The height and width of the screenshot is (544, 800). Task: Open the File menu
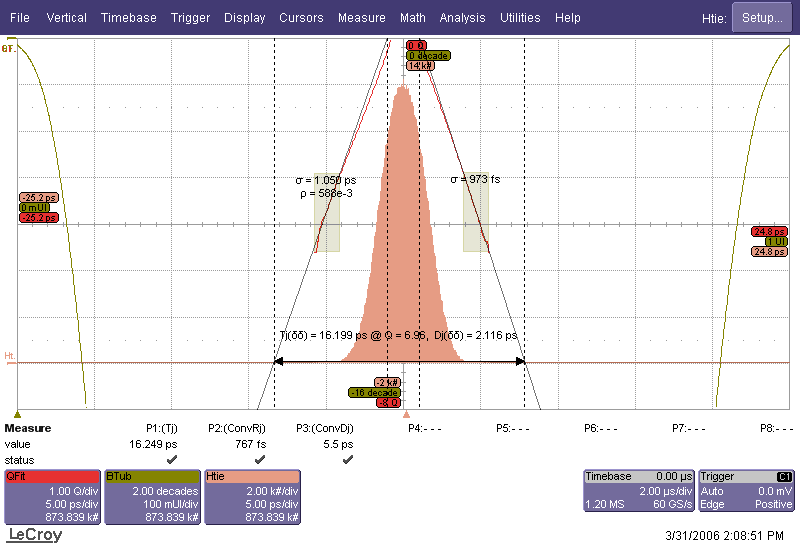pyautogui.click(x=20, y=18)
